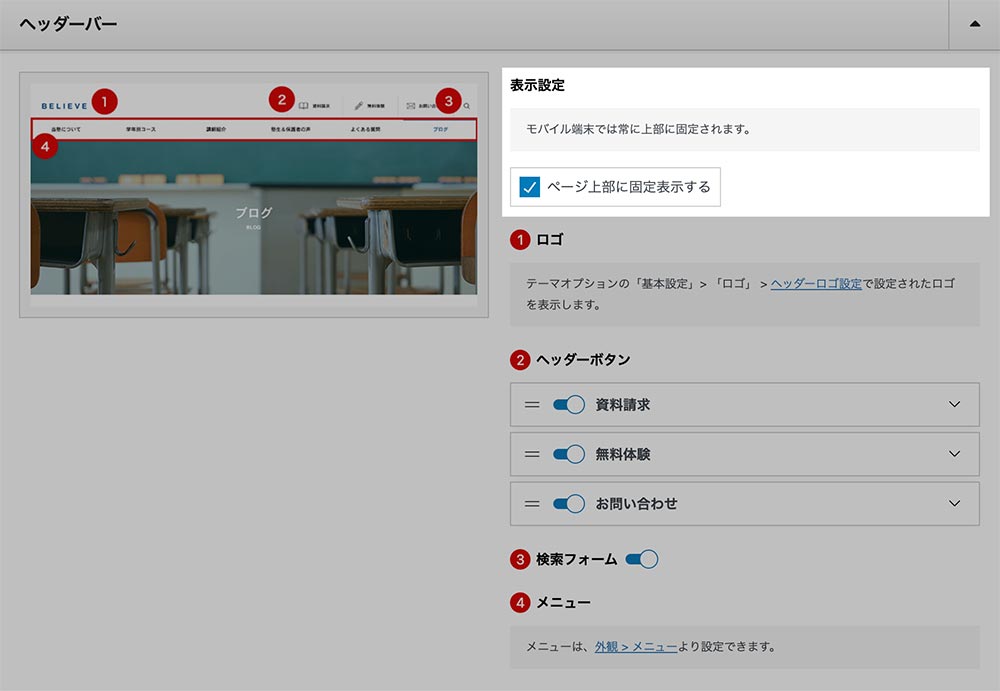Follow the 外観 > メニュー link
Image resolution: width=1000 pixels, height=691 pixels.
(636, 647)
